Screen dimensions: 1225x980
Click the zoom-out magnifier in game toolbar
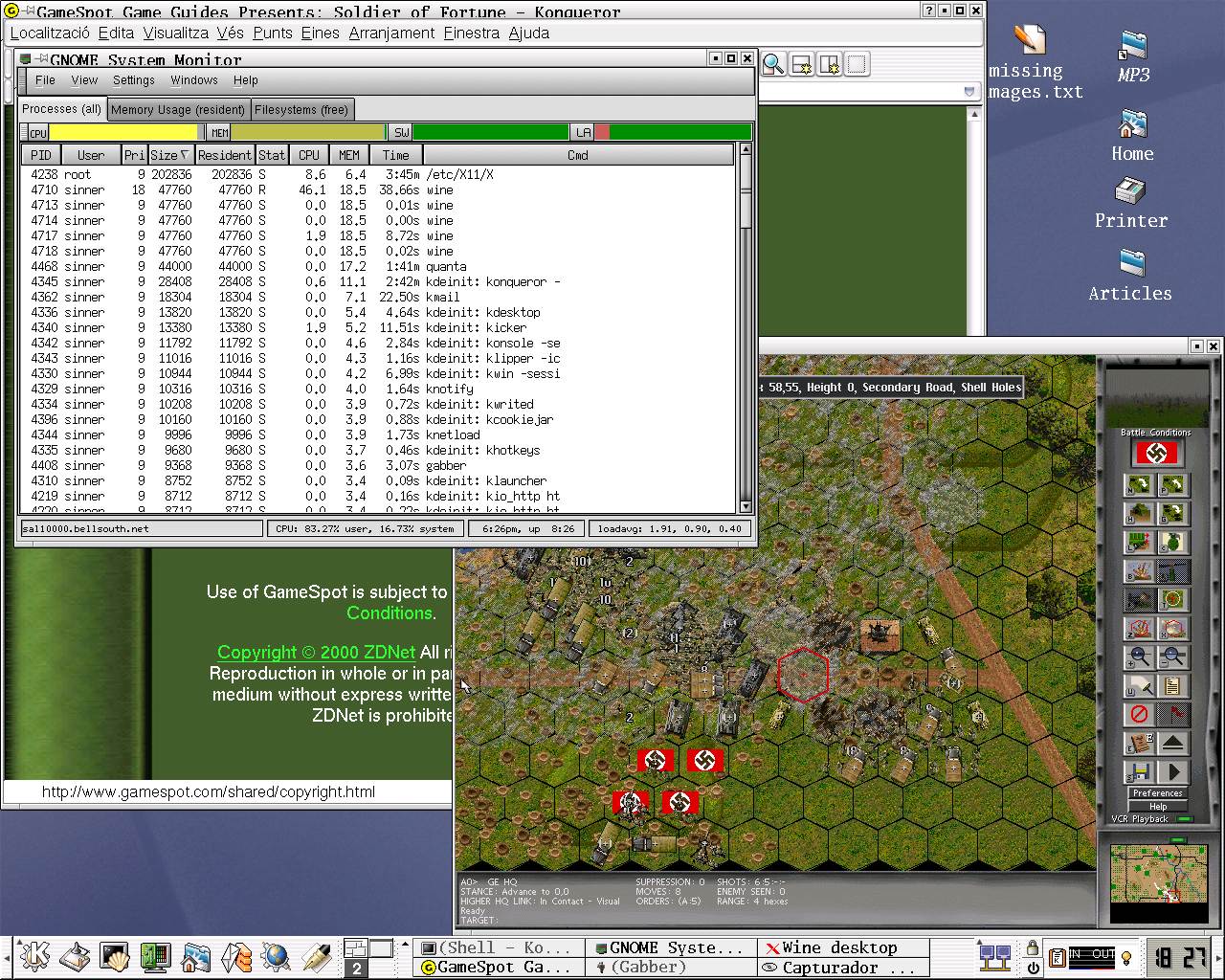coord(1173,657)
